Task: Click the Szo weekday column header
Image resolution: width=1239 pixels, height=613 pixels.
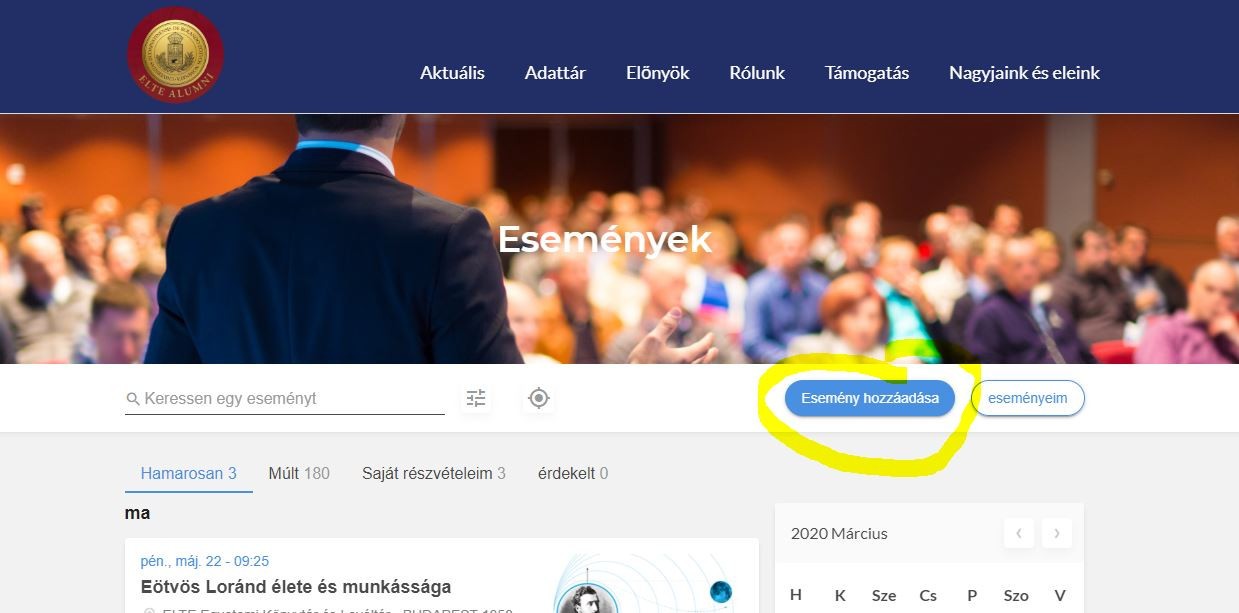Action: tap(1016, 595)
